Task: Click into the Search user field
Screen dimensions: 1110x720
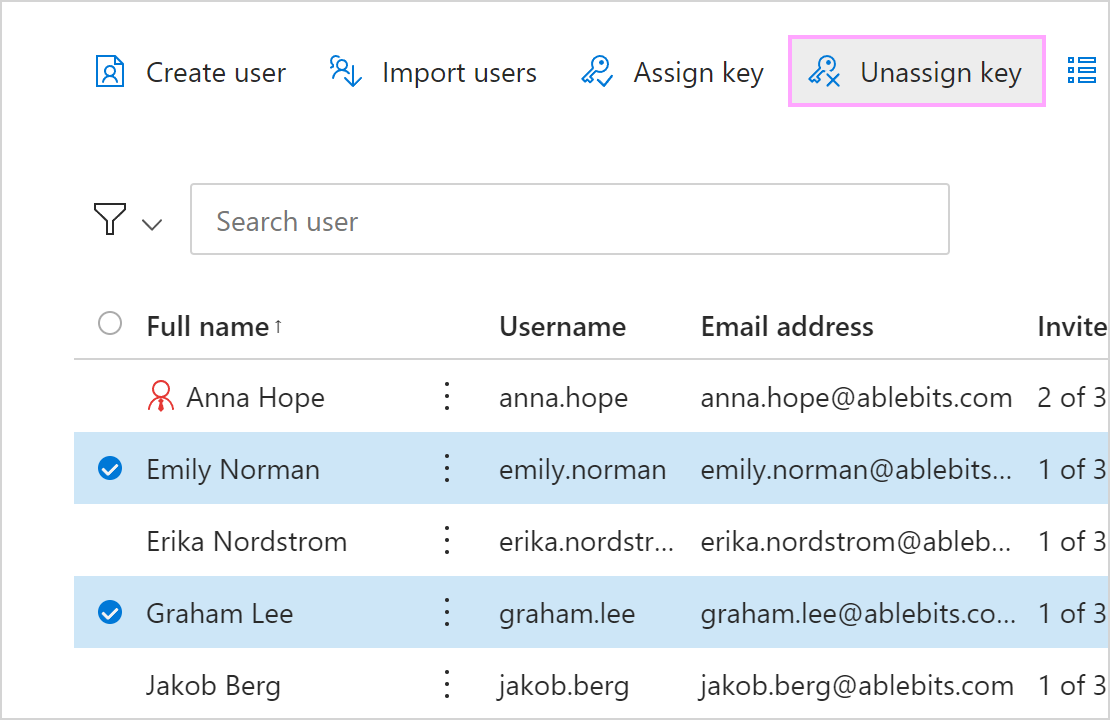Action: pyautogui.click(x=570, y=219)
